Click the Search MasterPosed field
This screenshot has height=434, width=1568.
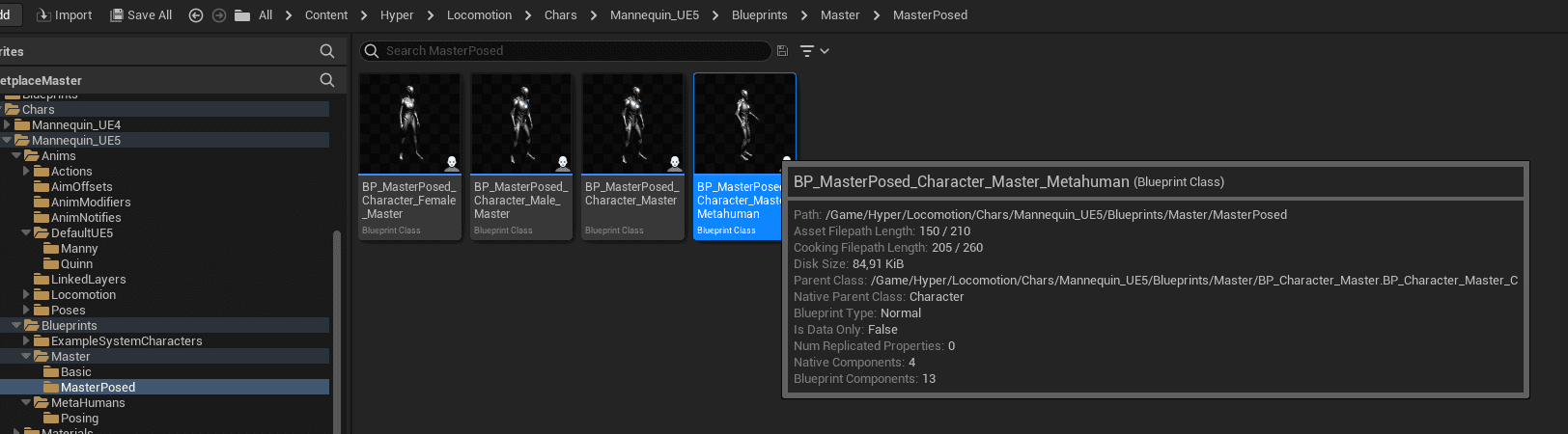(566, 51)
